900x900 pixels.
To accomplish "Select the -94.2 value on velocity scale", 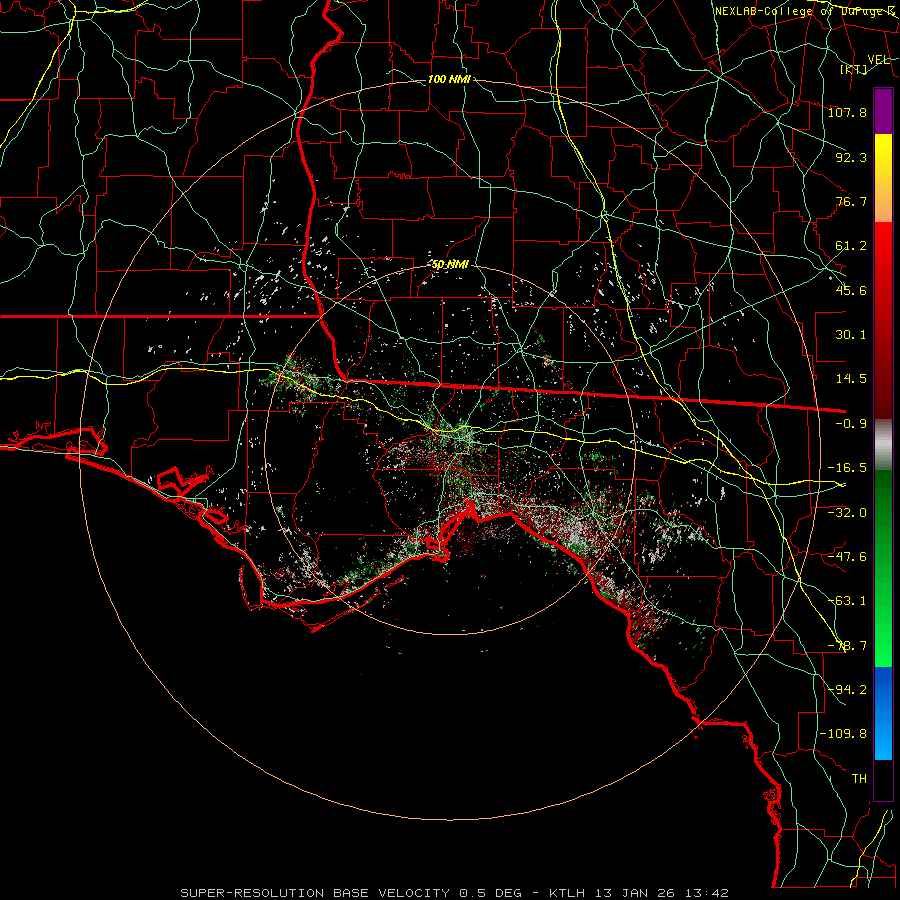I will point(848,690).
